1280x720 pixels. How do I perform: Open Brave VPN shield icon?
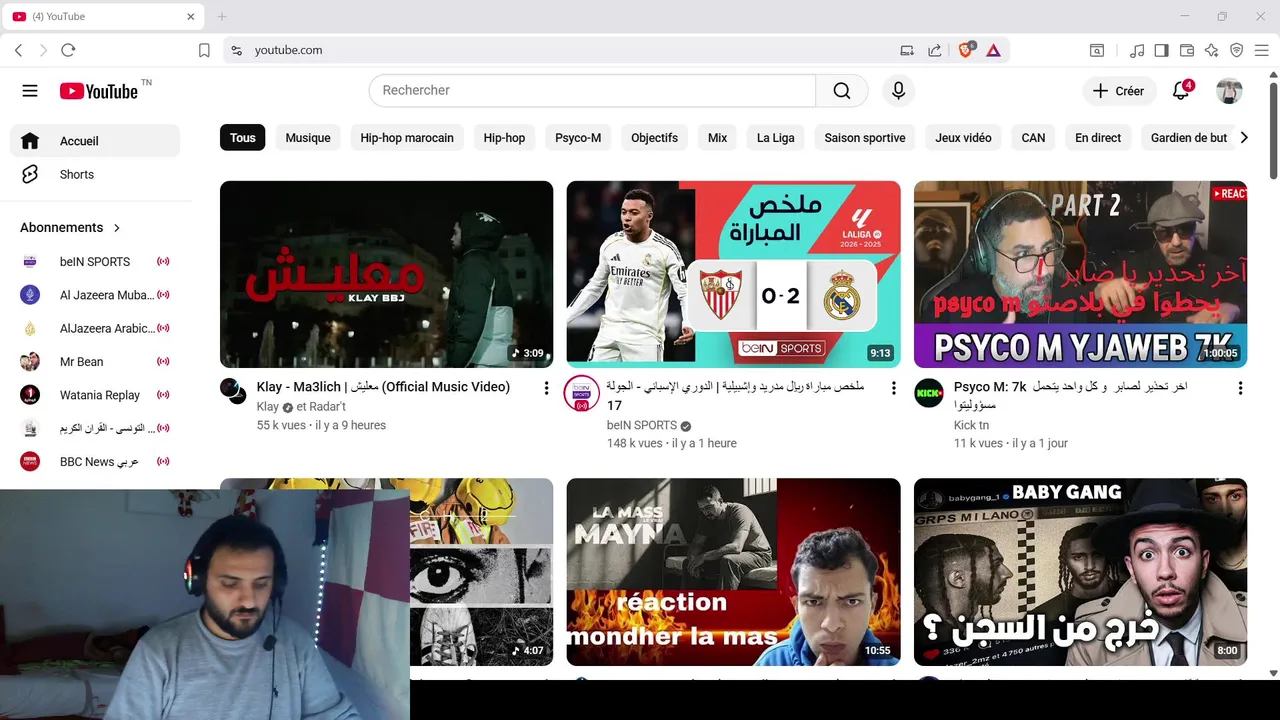(1237, 50)
